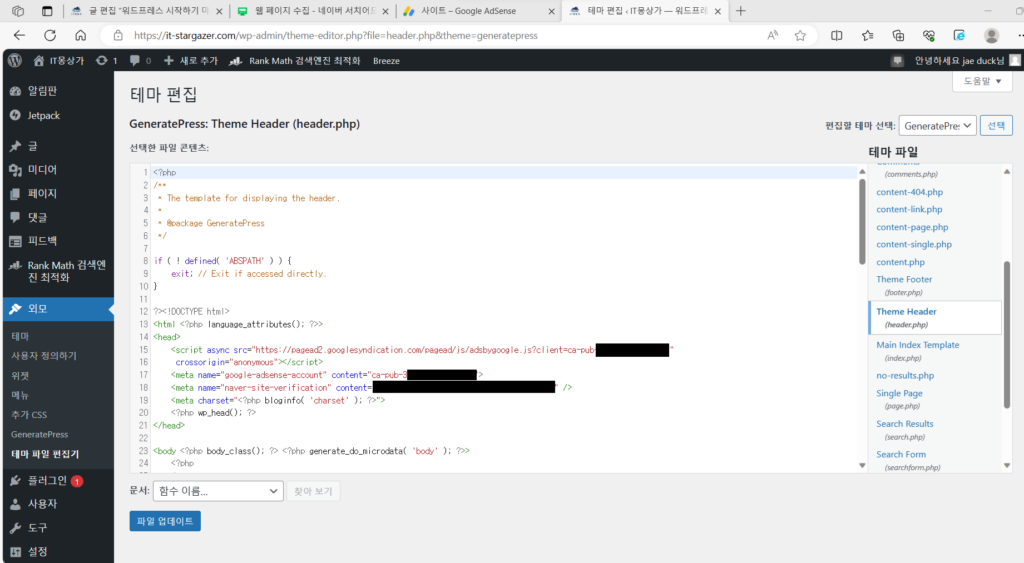Open split screen view icon
The height and width of the screenshot is (563, 1024).
pos(837,35)
